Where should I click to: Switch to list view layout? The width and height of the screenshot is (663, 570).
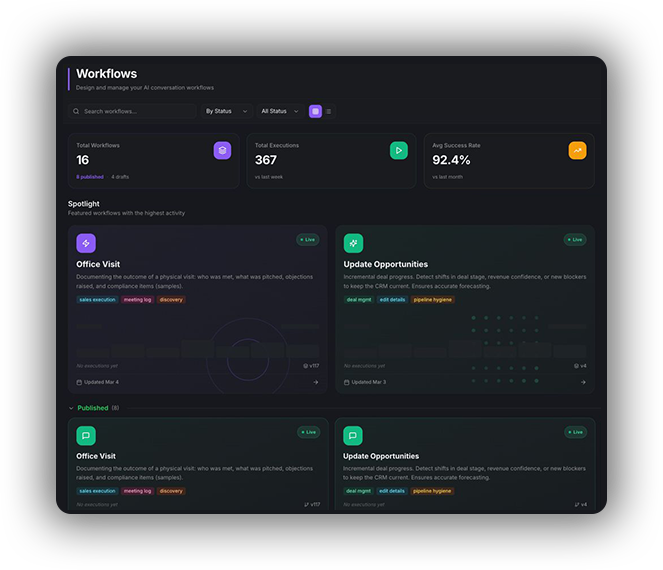328,111
